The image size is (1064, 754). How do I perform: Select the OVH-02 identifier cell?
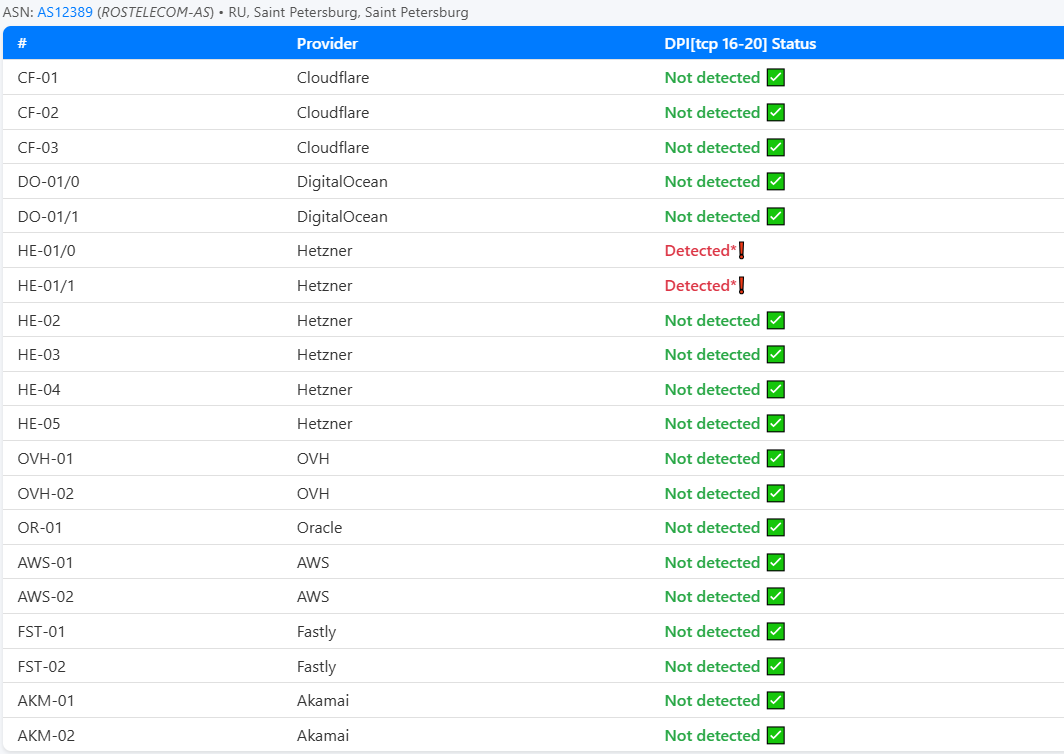[45, 493]
